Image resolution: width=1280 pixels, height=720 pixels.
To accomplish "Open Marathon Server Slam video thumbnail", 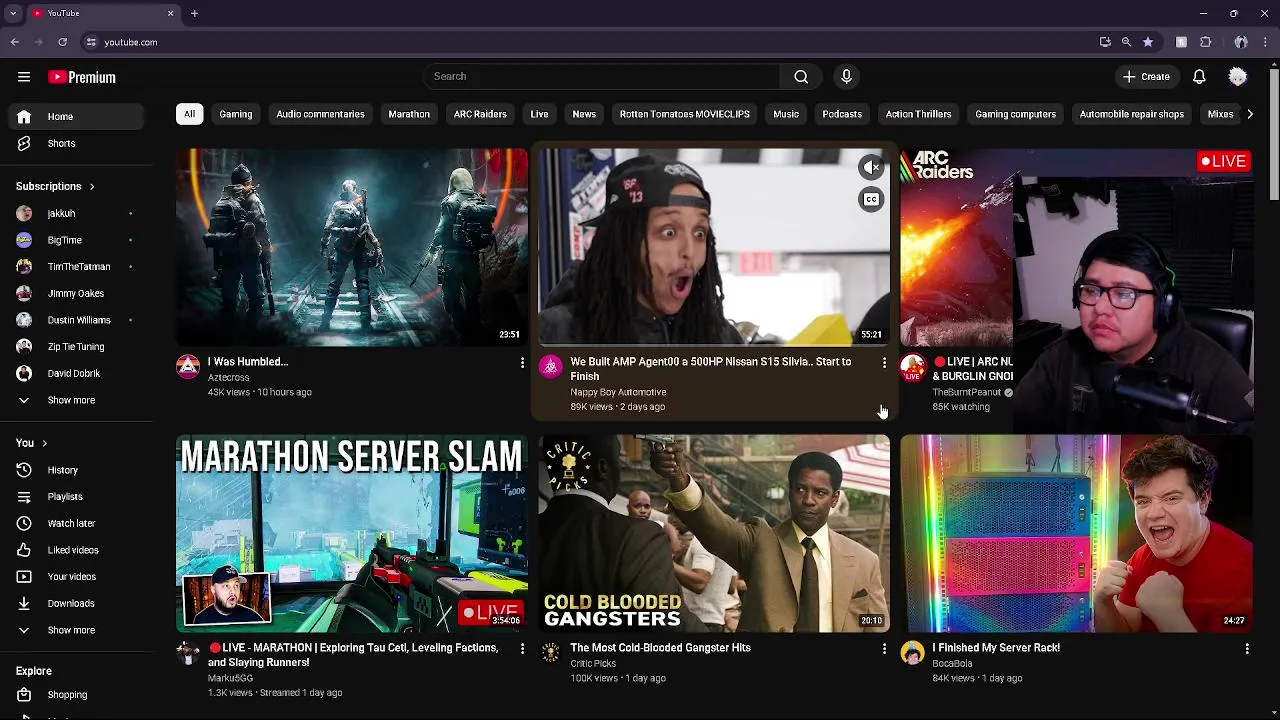I will tap(352, 533).
